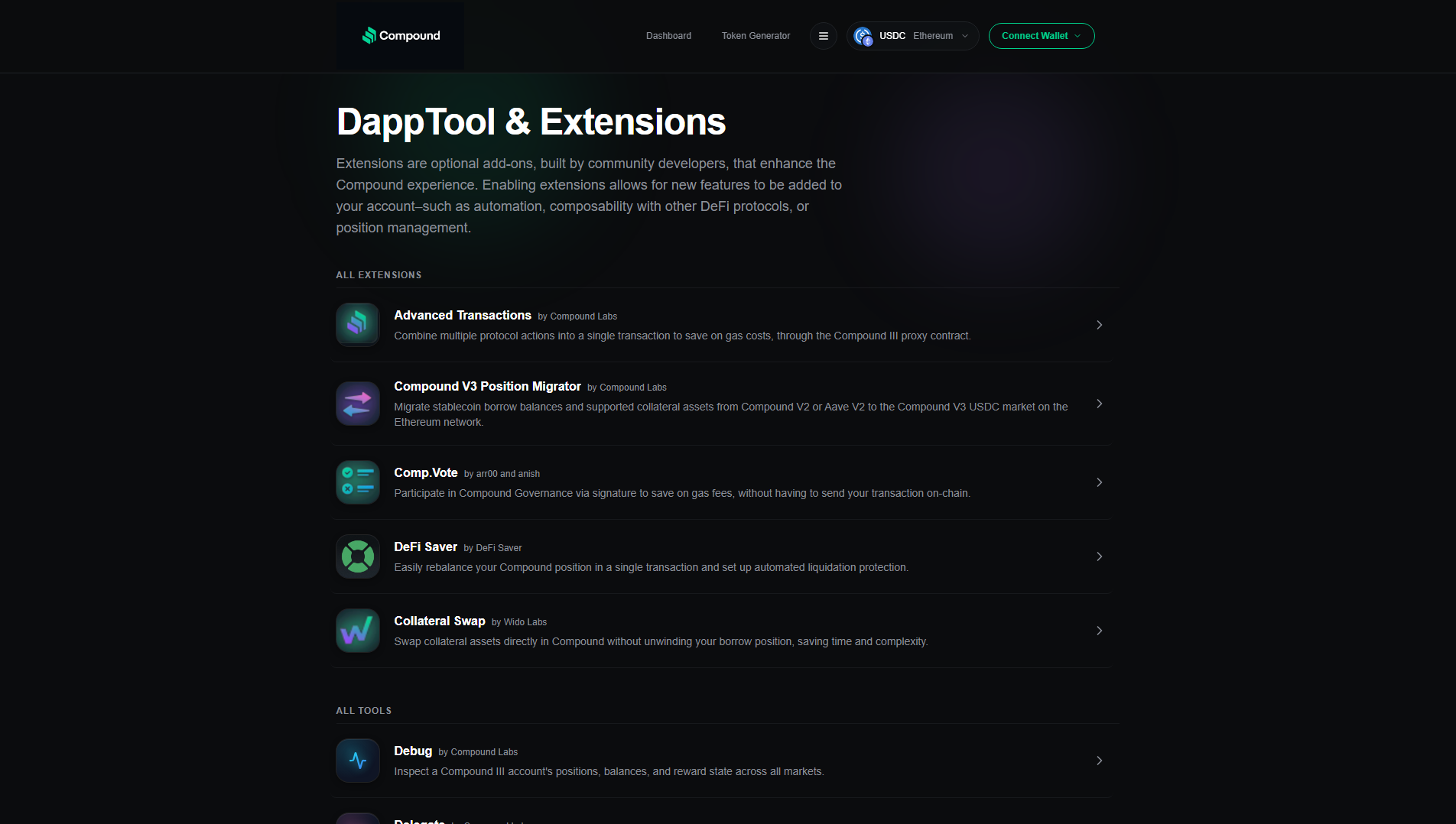Click the Comp.Vote description text
The image size is (1456, 824).
click(x=682, y=493)
